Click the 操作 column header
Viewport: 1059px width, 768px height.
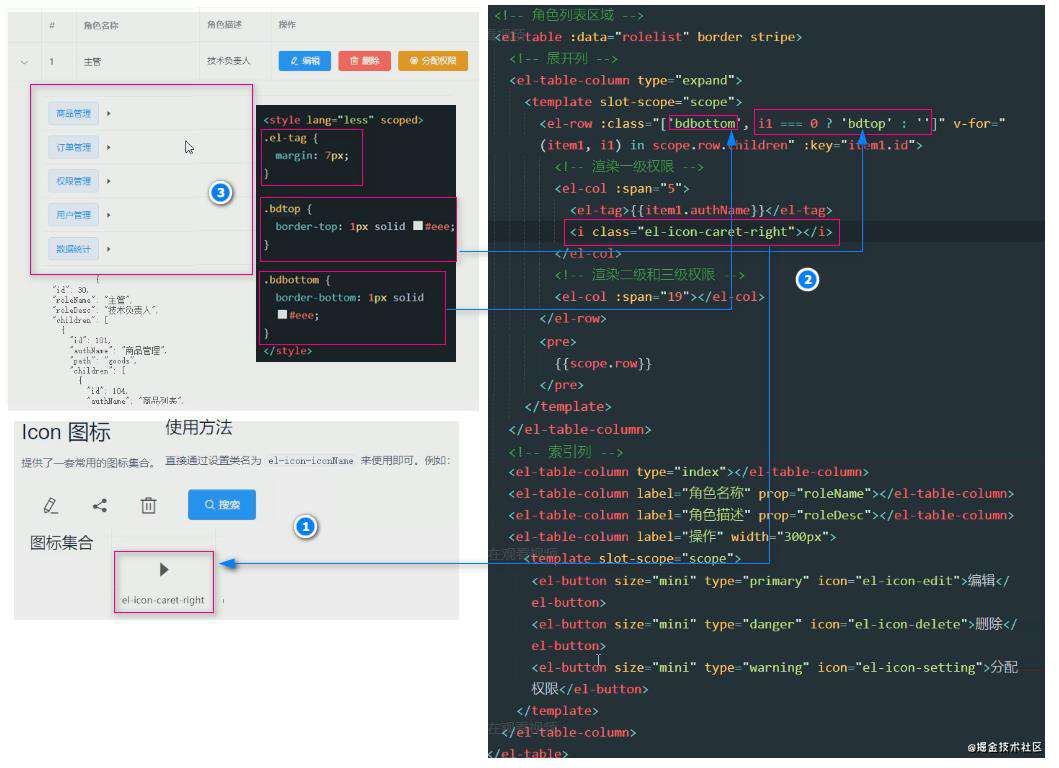click(287, 24)
